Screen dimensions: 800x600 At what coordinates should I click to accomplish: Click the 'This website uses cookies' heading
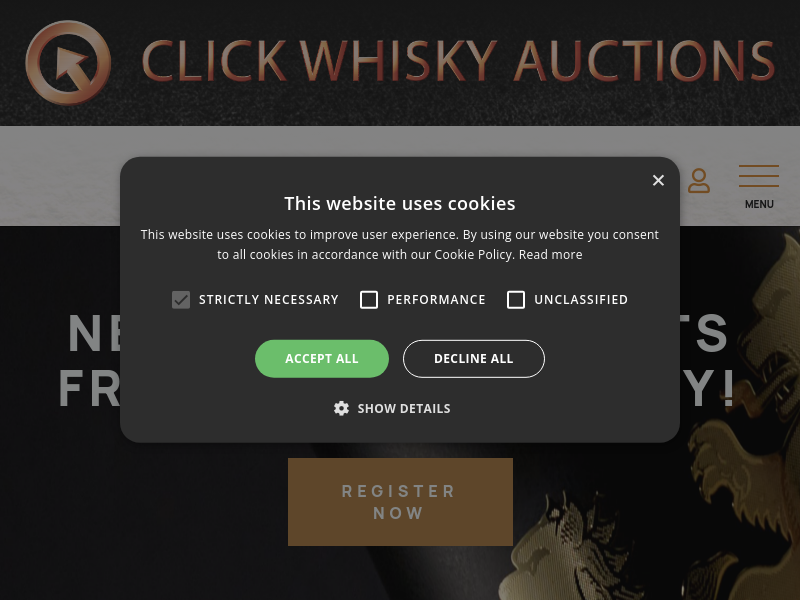point(400,204)
